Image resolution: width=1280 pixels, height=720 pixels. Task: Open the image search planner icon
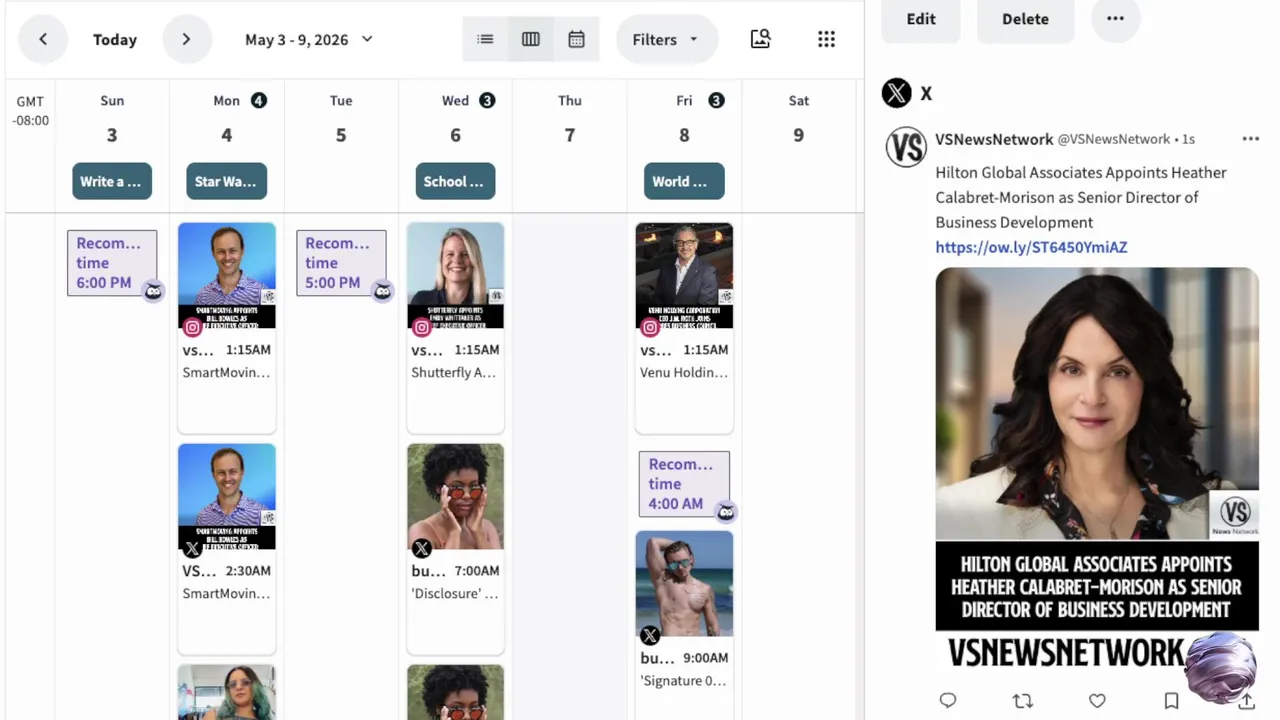tap(760, 39)
